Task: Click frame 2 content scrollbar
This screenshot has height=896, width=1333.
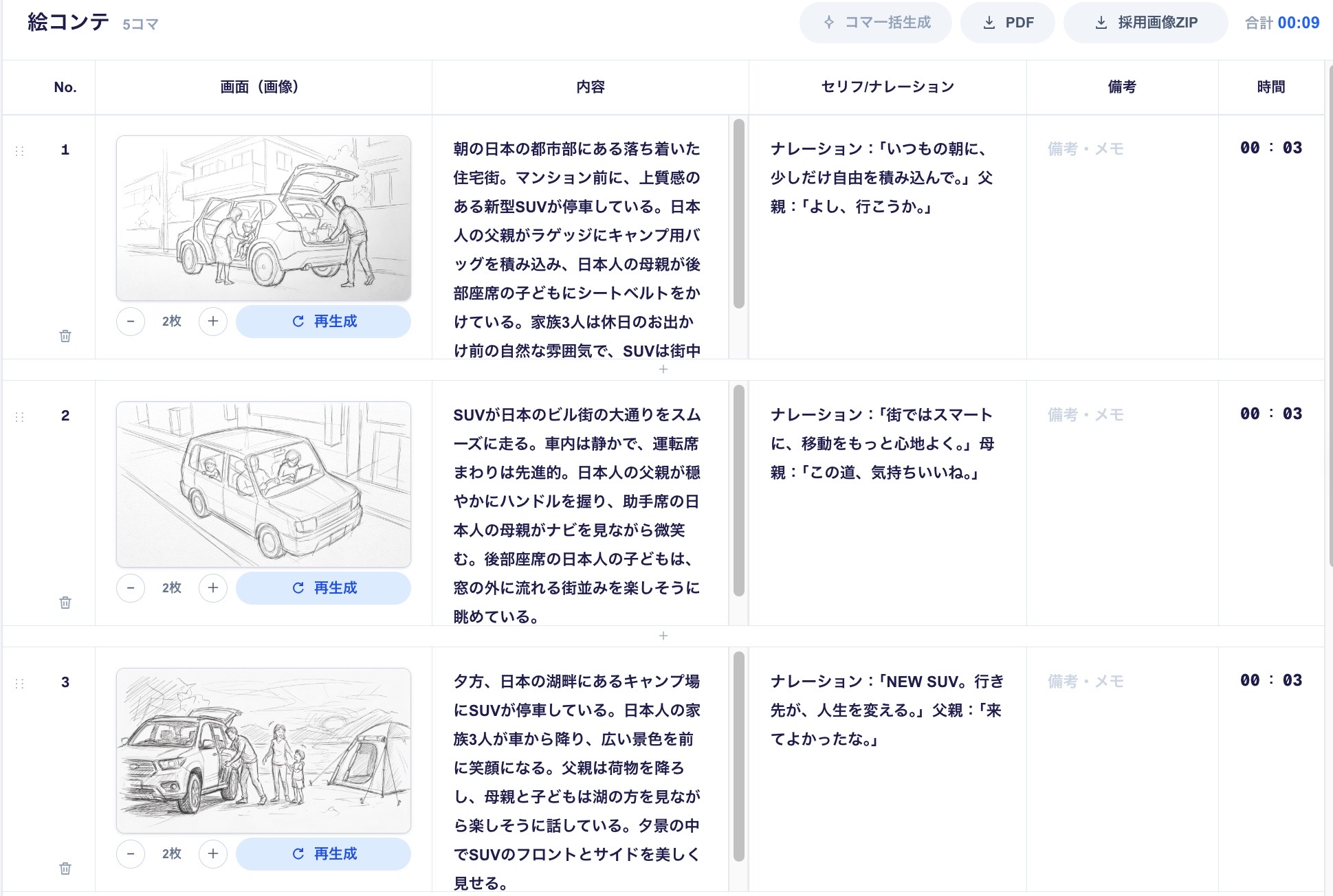Action: click(x=739, y=491)
